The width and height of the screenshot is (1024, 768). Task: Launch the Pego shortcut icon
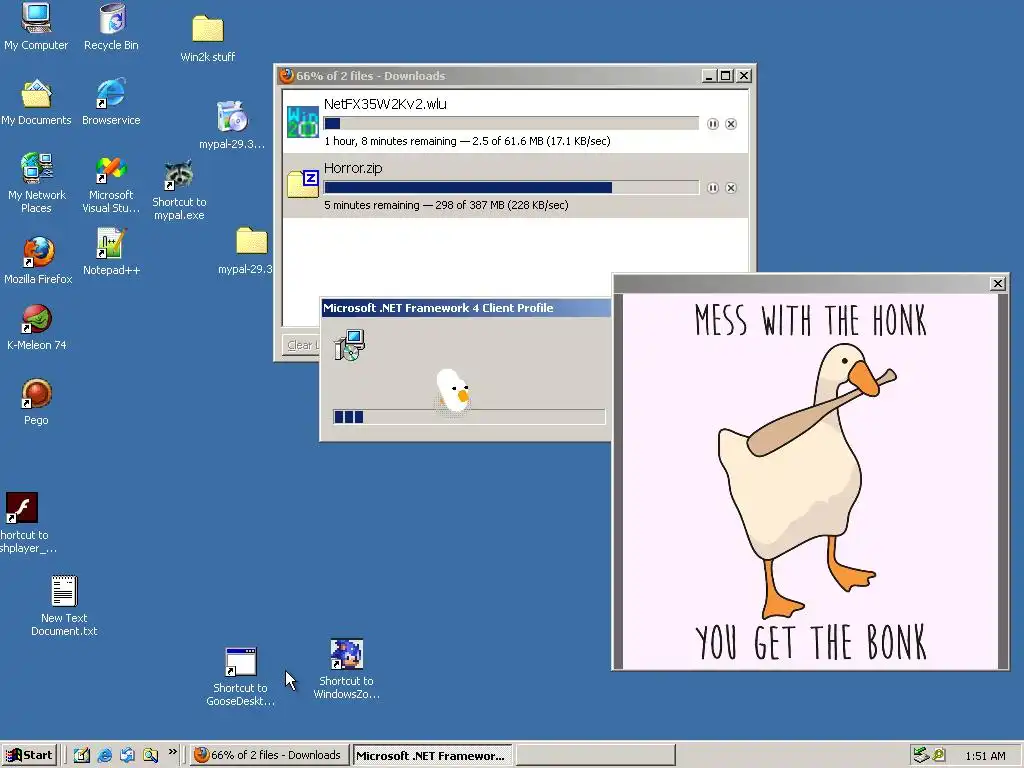[x=36, y=393]
